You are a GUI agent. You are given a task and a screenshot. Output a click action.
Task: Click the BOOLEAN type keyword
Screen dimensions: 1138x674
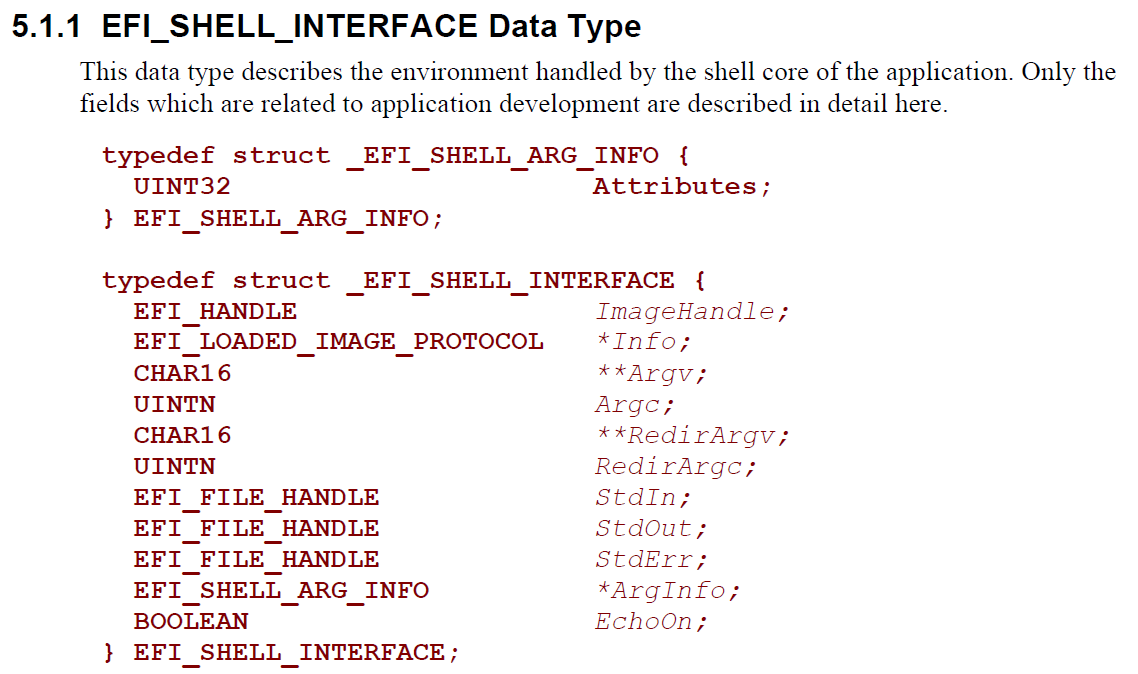(191, 622)
